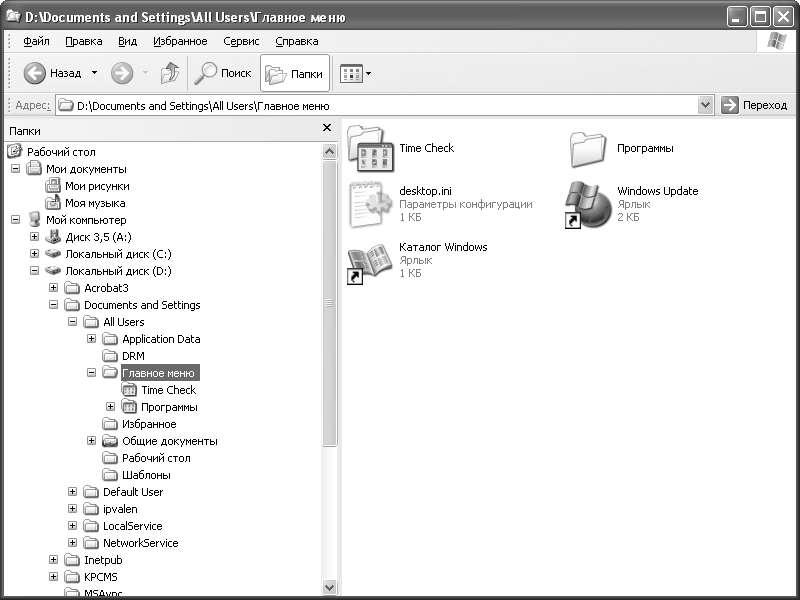Go back with the Назад arrow icon
This screenshot has width=800, height=600.
tap(35, 73)
